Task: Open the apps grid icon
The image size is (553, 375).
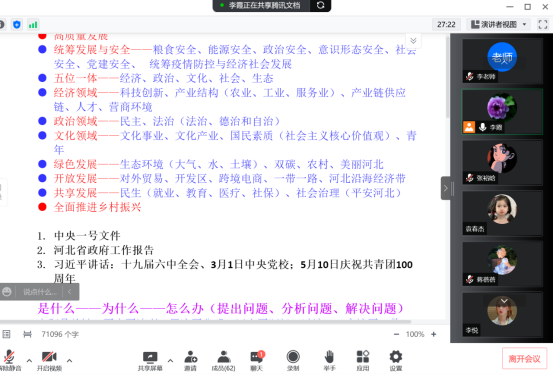Action: [363, 357]
